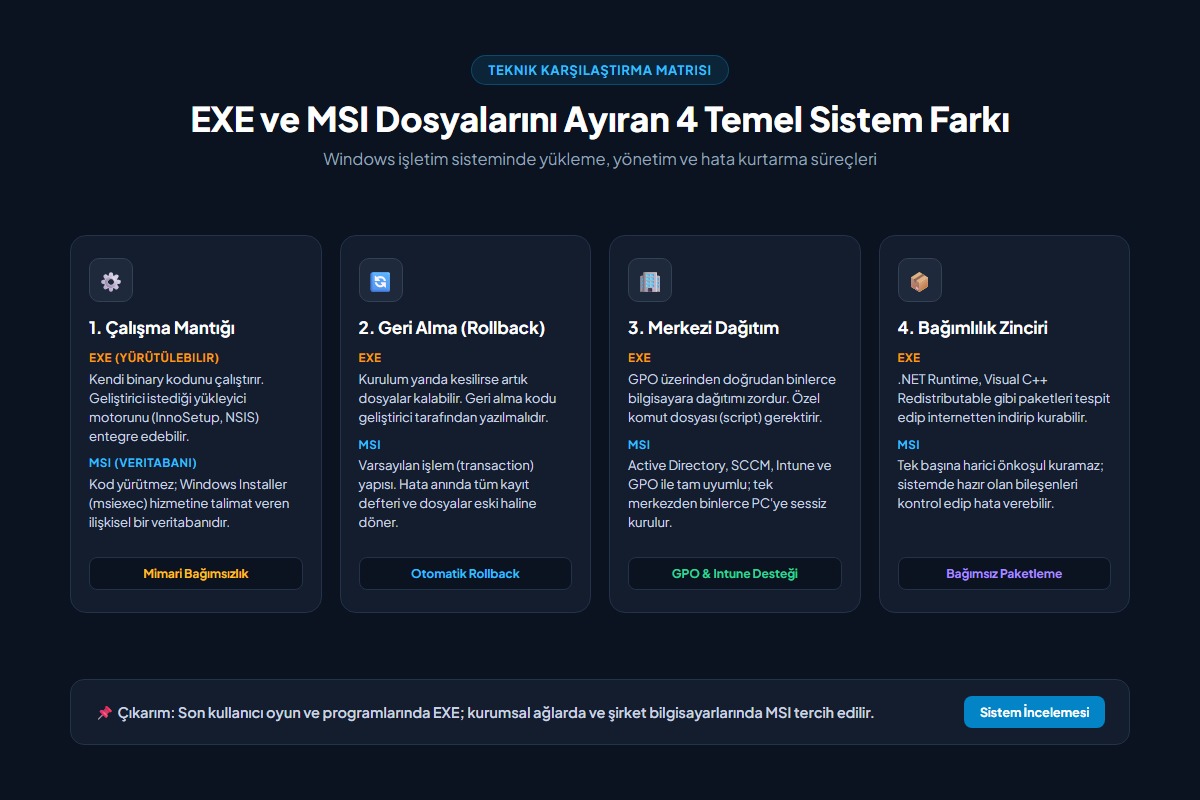The width and height of the screenshot is (1200, 800).
Task: Click the MSI label in Geri Alma card
Action: 370,444
